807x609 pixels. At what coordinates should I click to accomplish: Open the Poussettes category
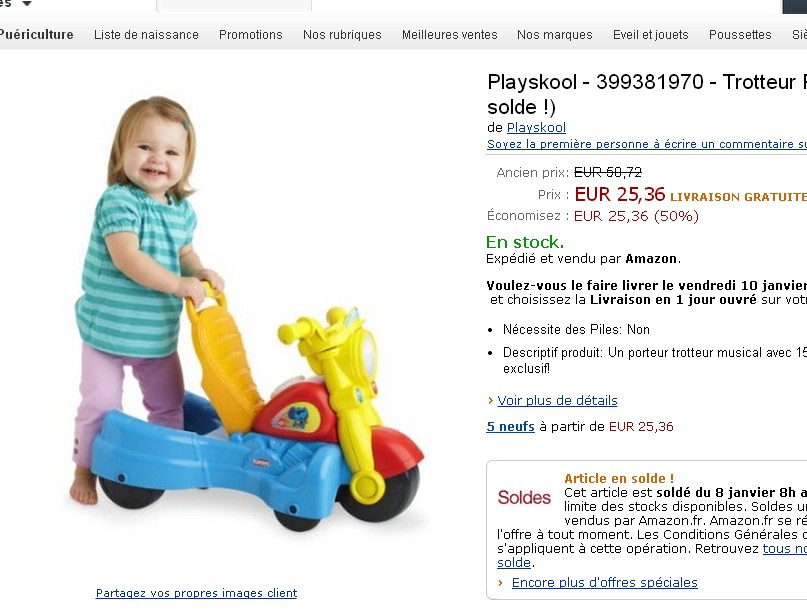[740, 34]
